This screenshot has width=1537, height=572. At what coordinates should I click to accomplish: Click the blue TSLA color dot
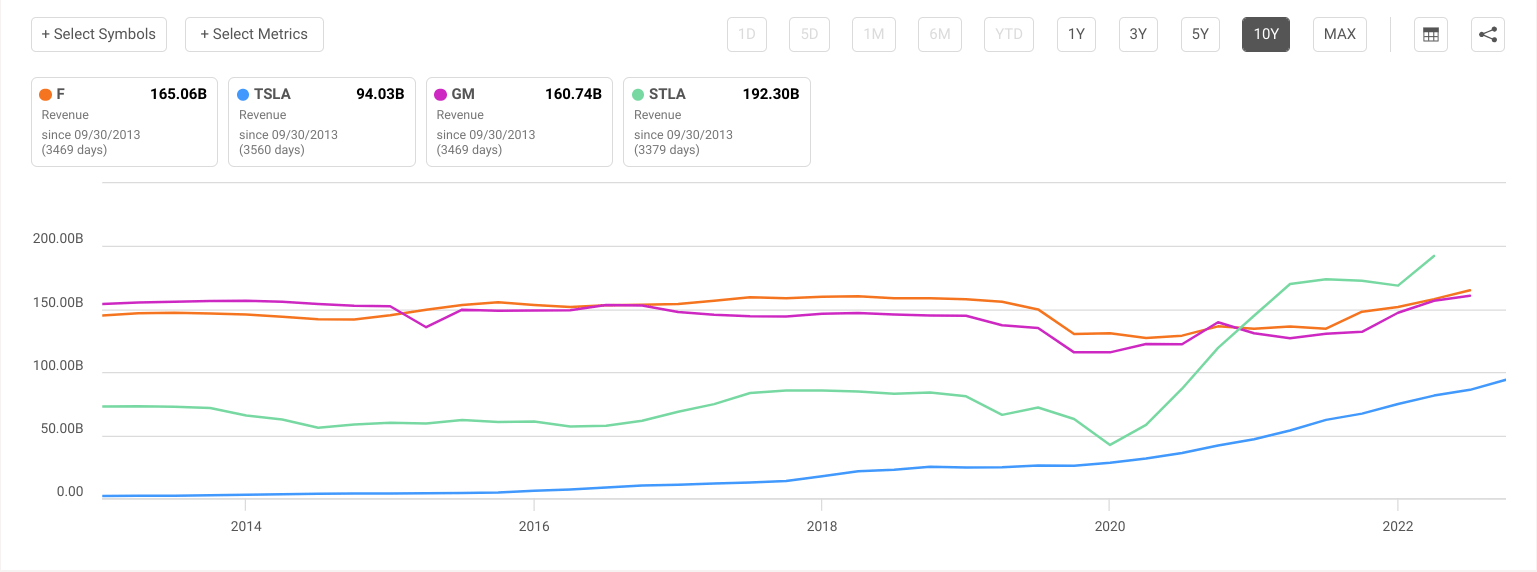click(243, 95)
